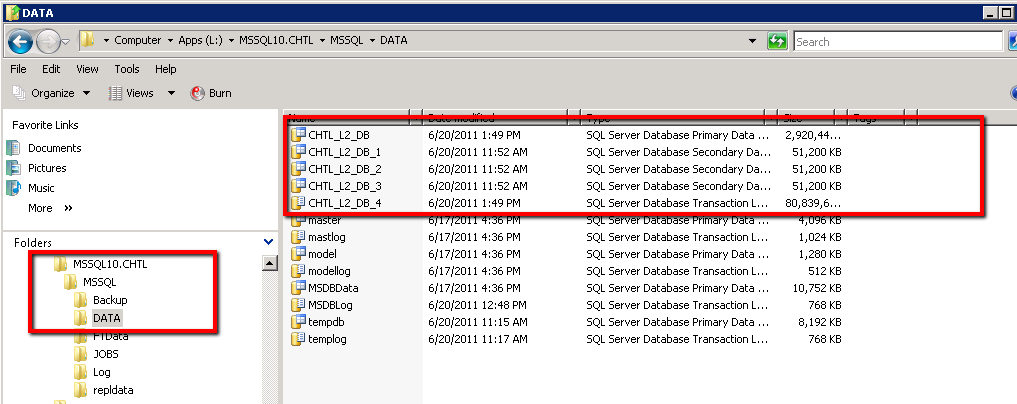Image resolution: width=1017 pixels, height=404 pixels.
Task: Click the Apps (L:) breadcrumb segment
Action: click(x=200, y=40)
